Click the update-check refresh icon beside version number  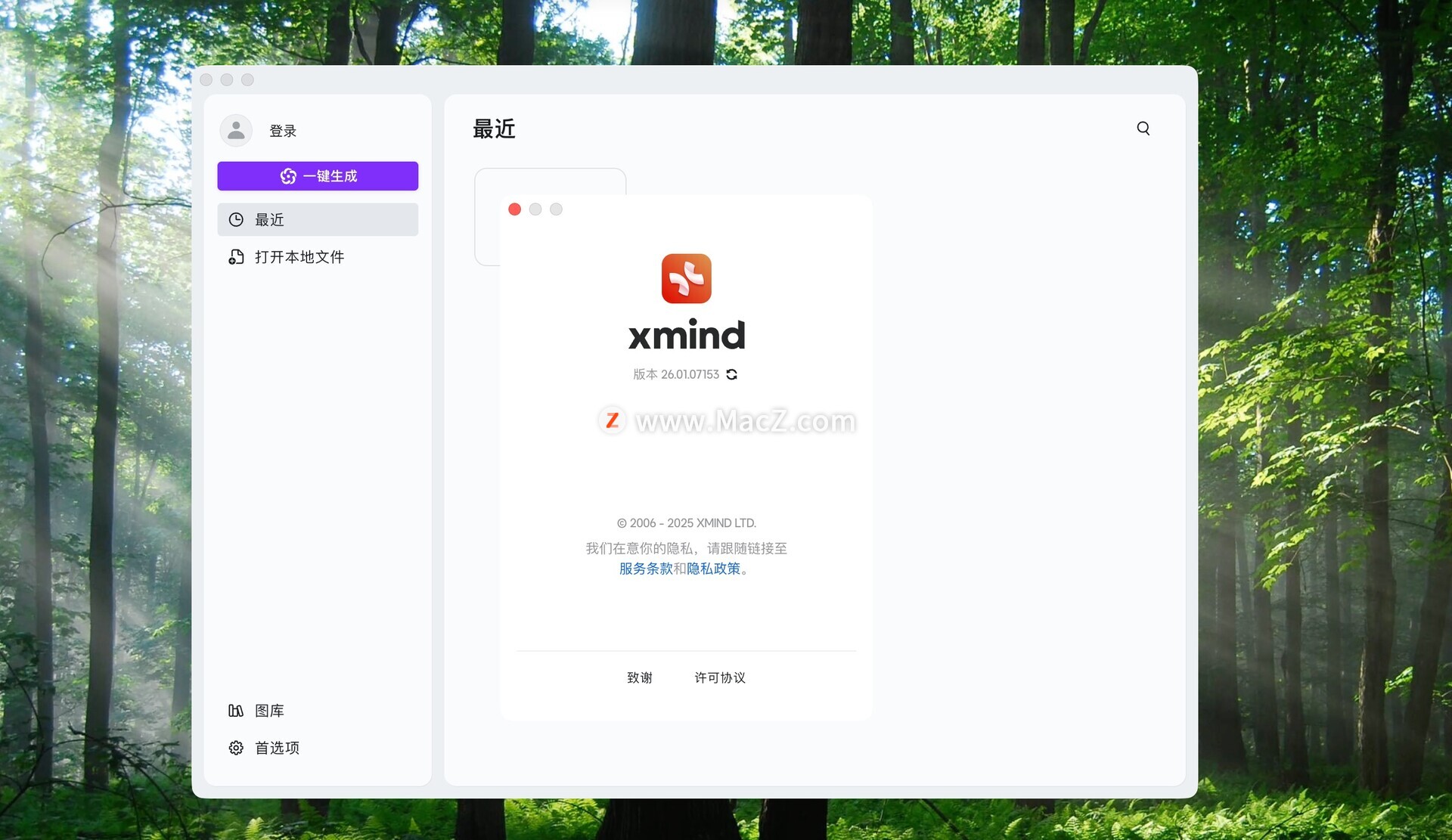(731, 374)
